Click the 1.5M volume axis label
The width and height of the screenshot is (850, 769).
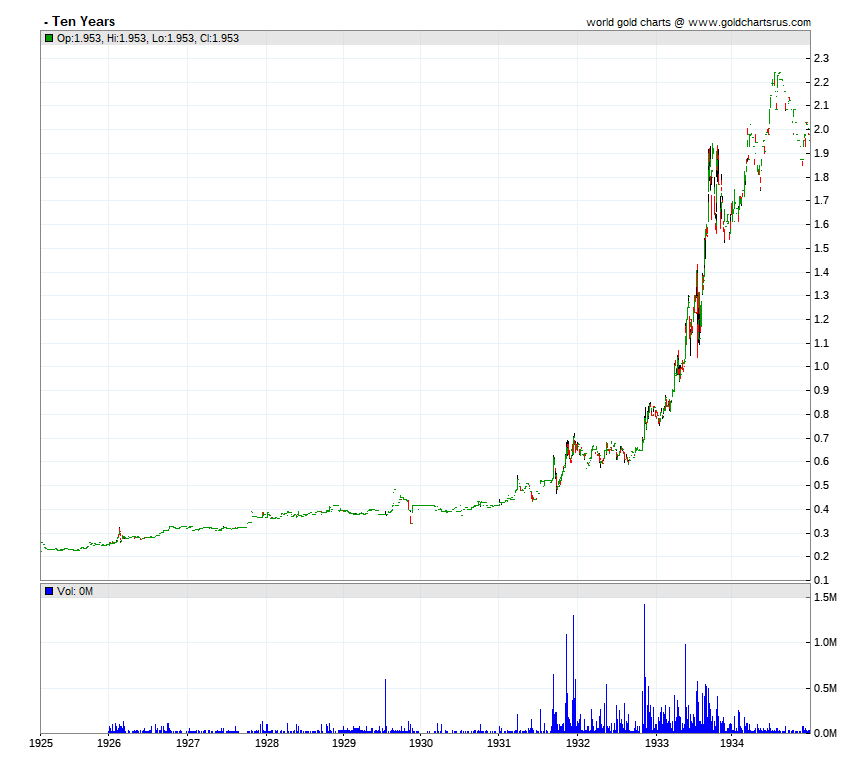point(825,597)
